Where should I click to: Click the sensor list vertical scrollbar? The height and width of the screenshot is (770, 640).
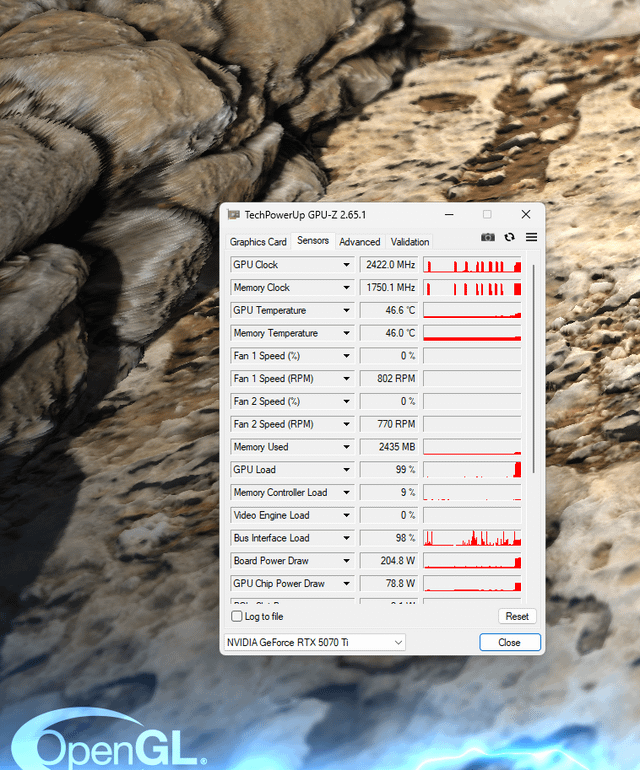click(x=533, y=368)
